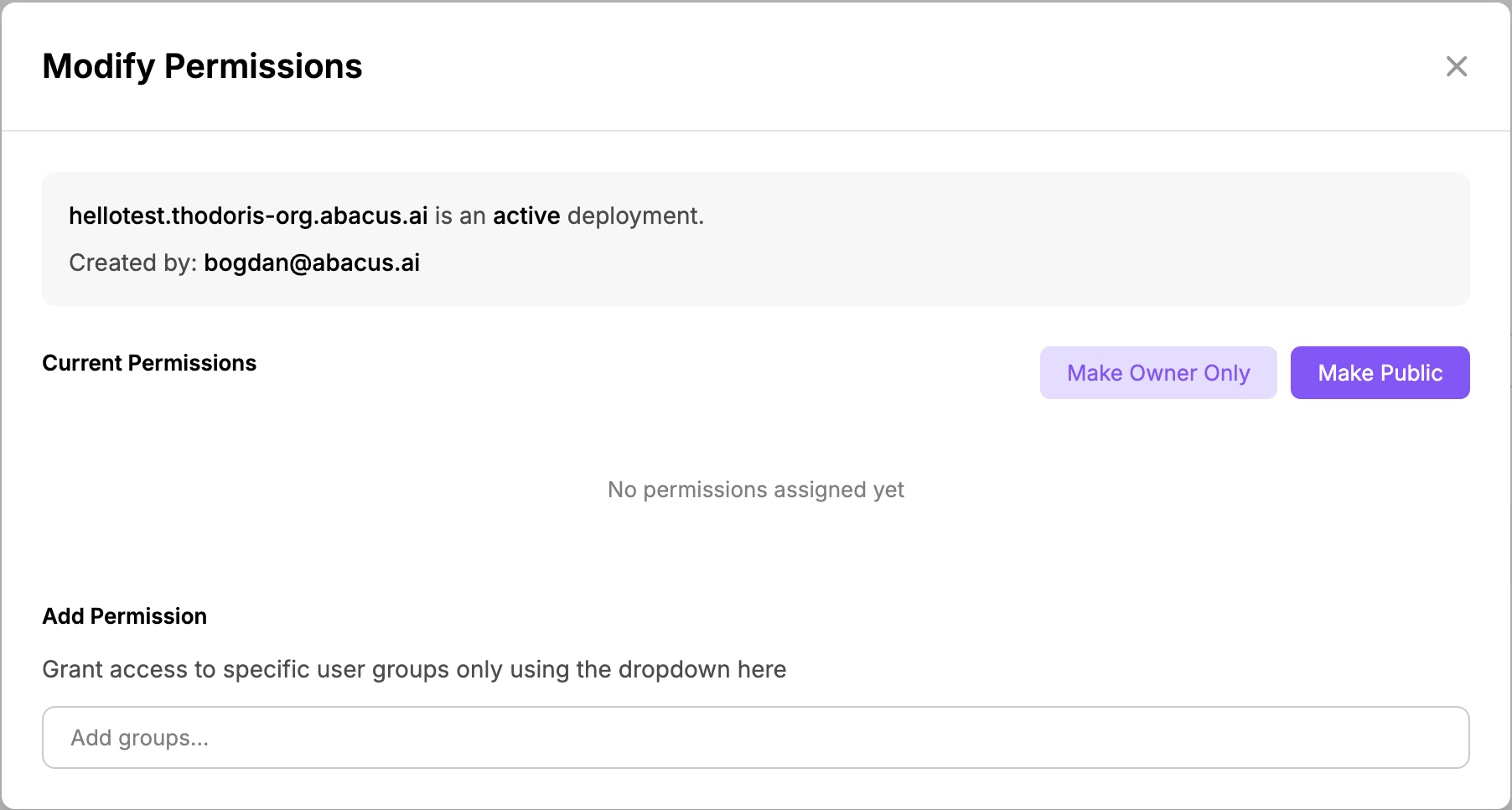Click the "Created by:" label
This screenshot has width=1512, height=810.
coord(132,263)
